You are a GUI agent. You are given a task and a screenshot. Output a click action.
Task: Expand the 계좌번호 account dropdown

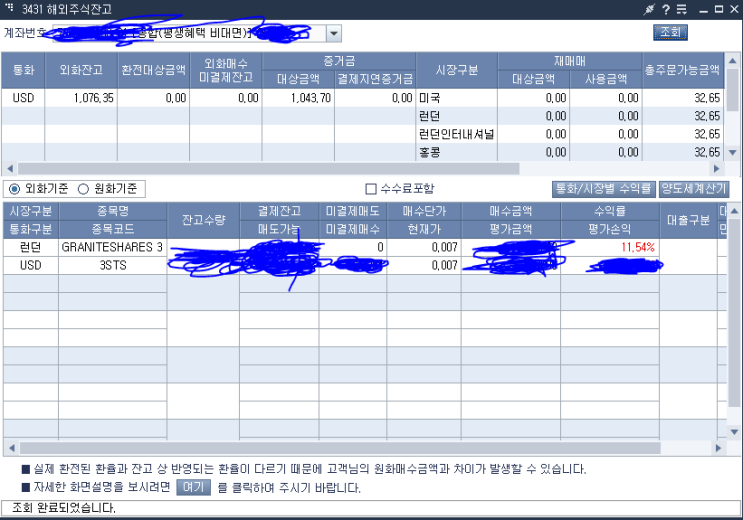coord(334,34)
